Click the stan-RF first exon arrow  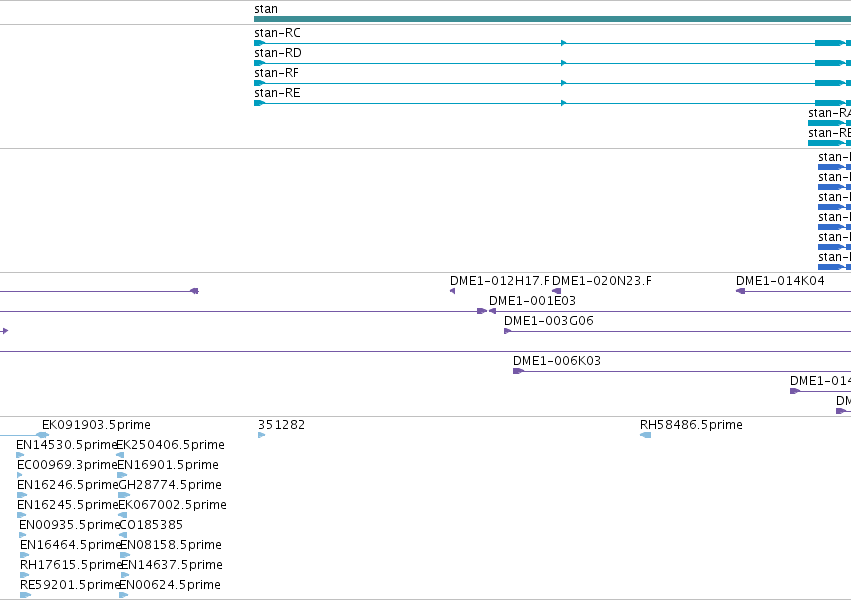pyautogui.click(x=259, y=83)
